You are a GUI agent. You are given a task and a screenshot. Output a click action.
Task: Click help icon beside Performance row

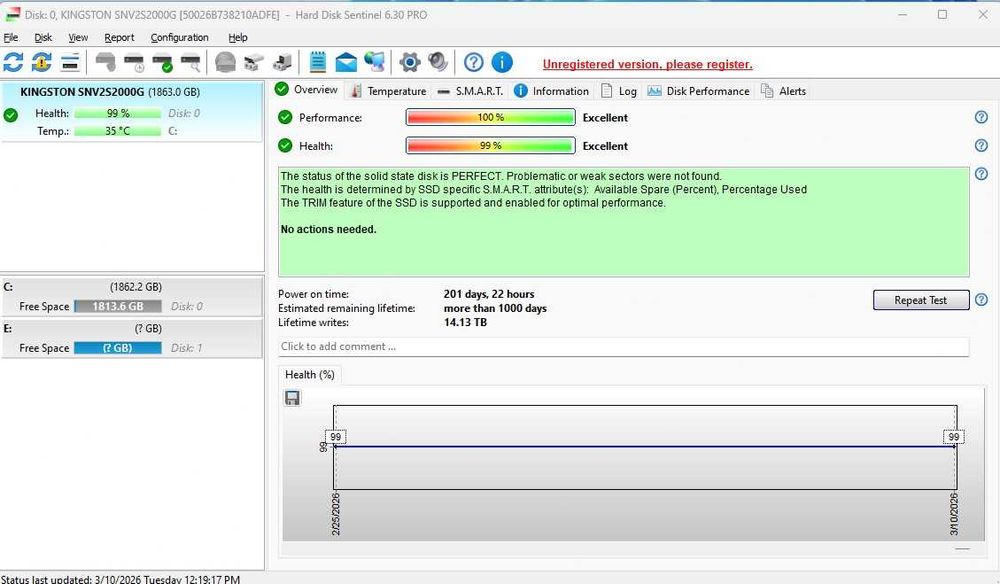(982, 117)
